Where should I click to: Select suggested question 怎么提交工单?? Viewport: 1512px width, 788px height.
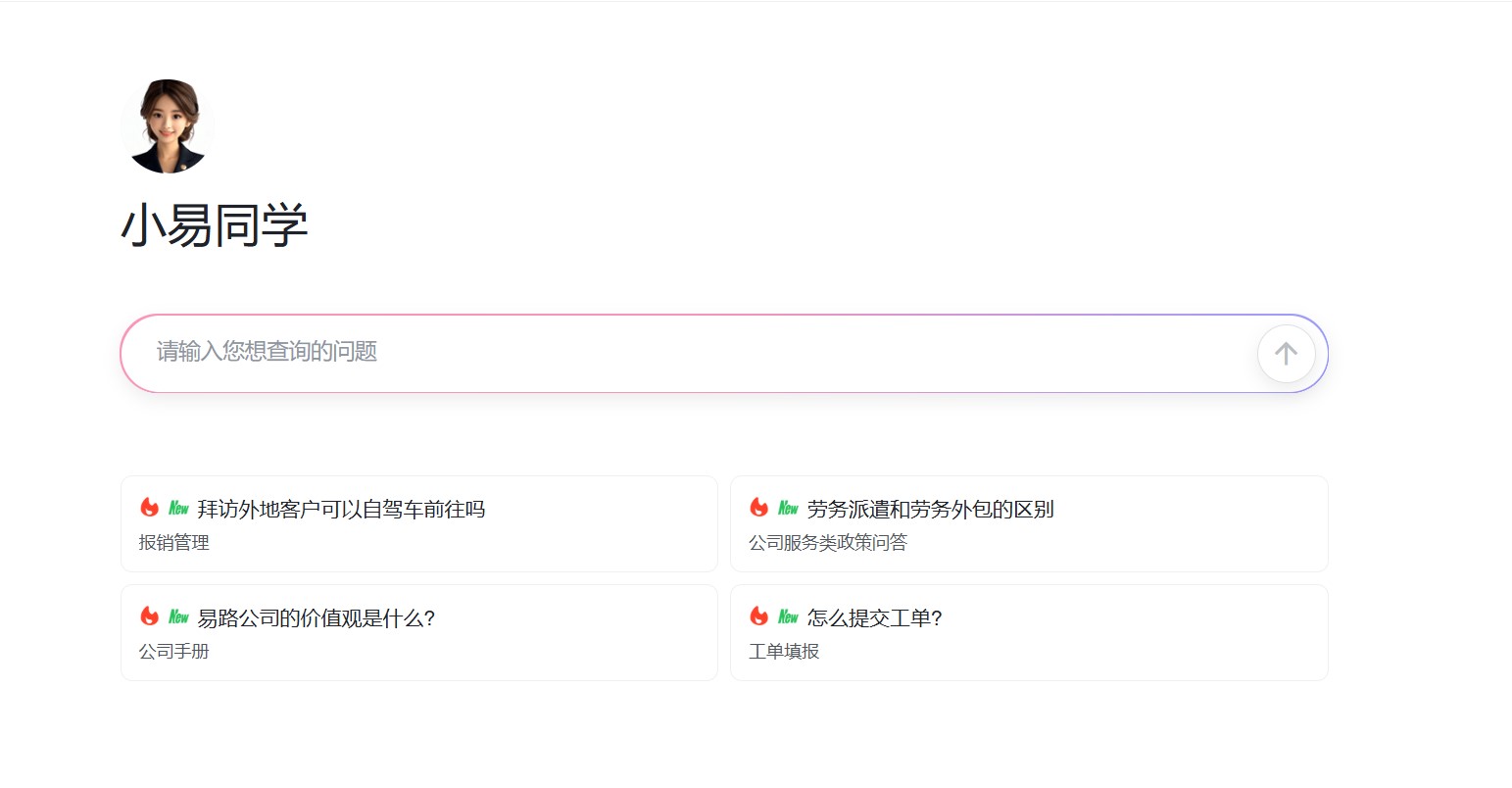tap(874, 618)
